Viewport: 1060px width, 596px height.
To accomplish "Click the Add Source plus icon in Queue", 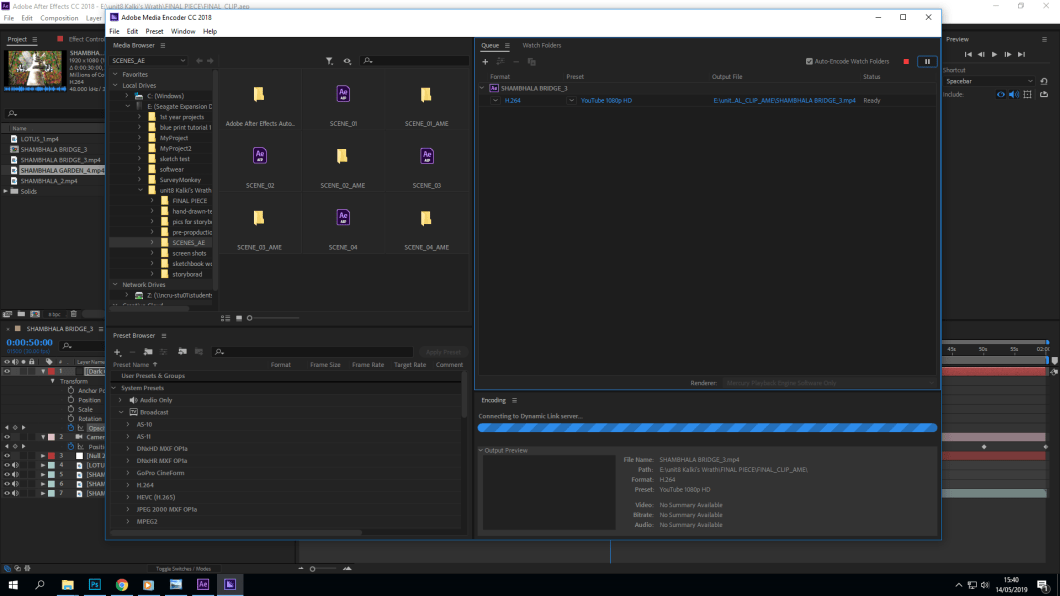I will 485,61.
